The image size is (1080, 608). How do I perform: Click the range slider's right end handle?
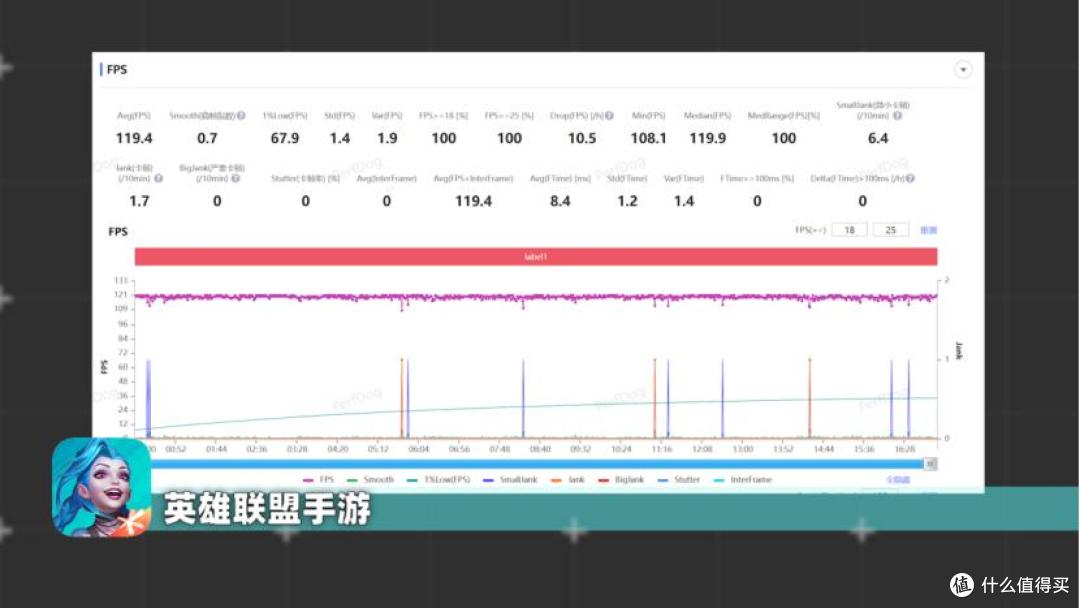pyautogui.click(x=931, y=464)
